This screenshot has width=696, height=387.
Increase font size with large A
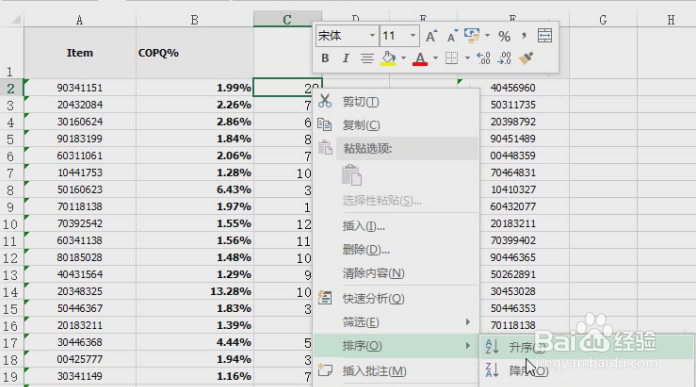pyautogui.click(x=431, y=36)
